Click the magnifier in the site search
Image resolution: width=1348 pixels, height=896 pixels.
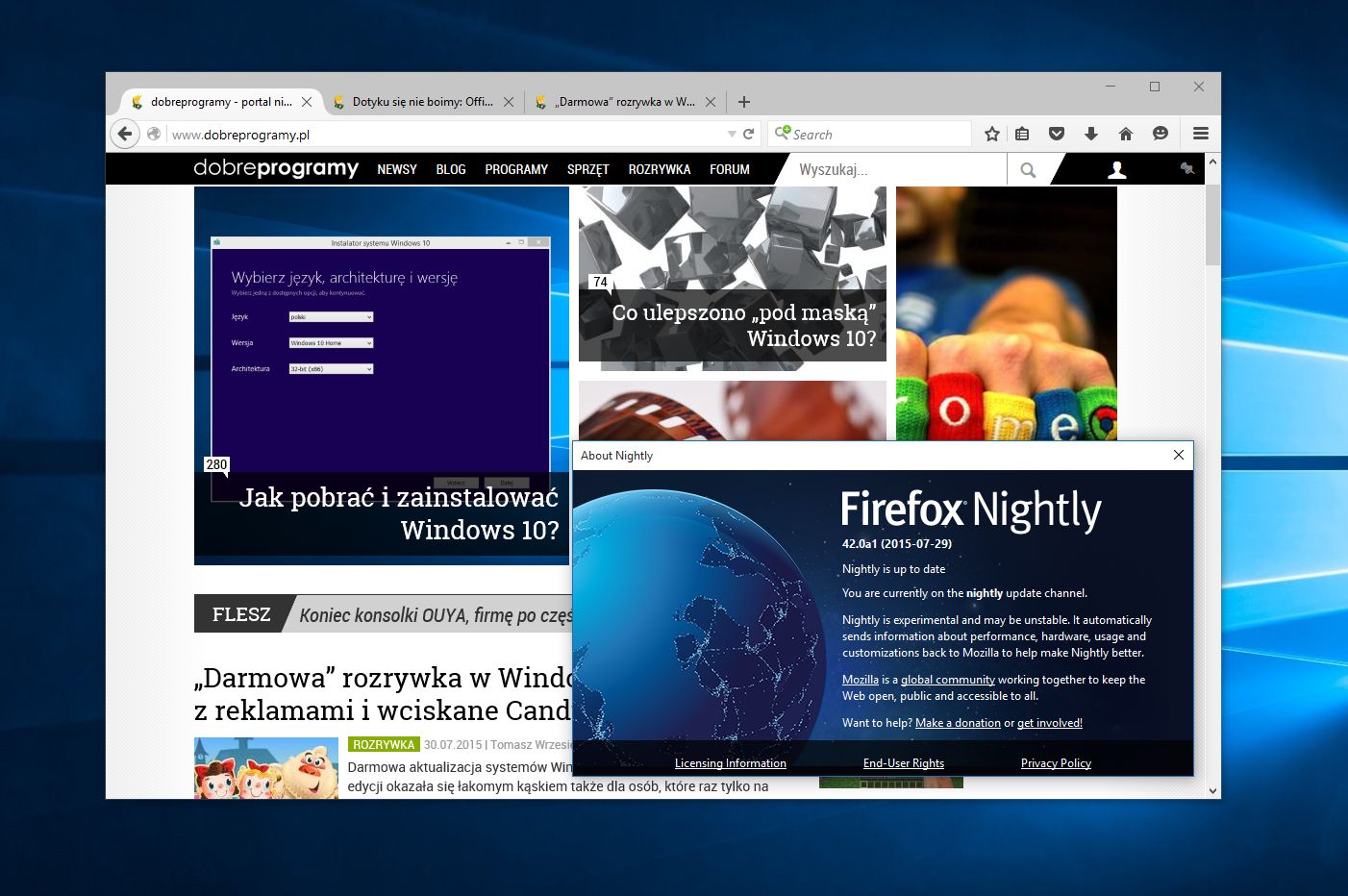pos(1028,170)
